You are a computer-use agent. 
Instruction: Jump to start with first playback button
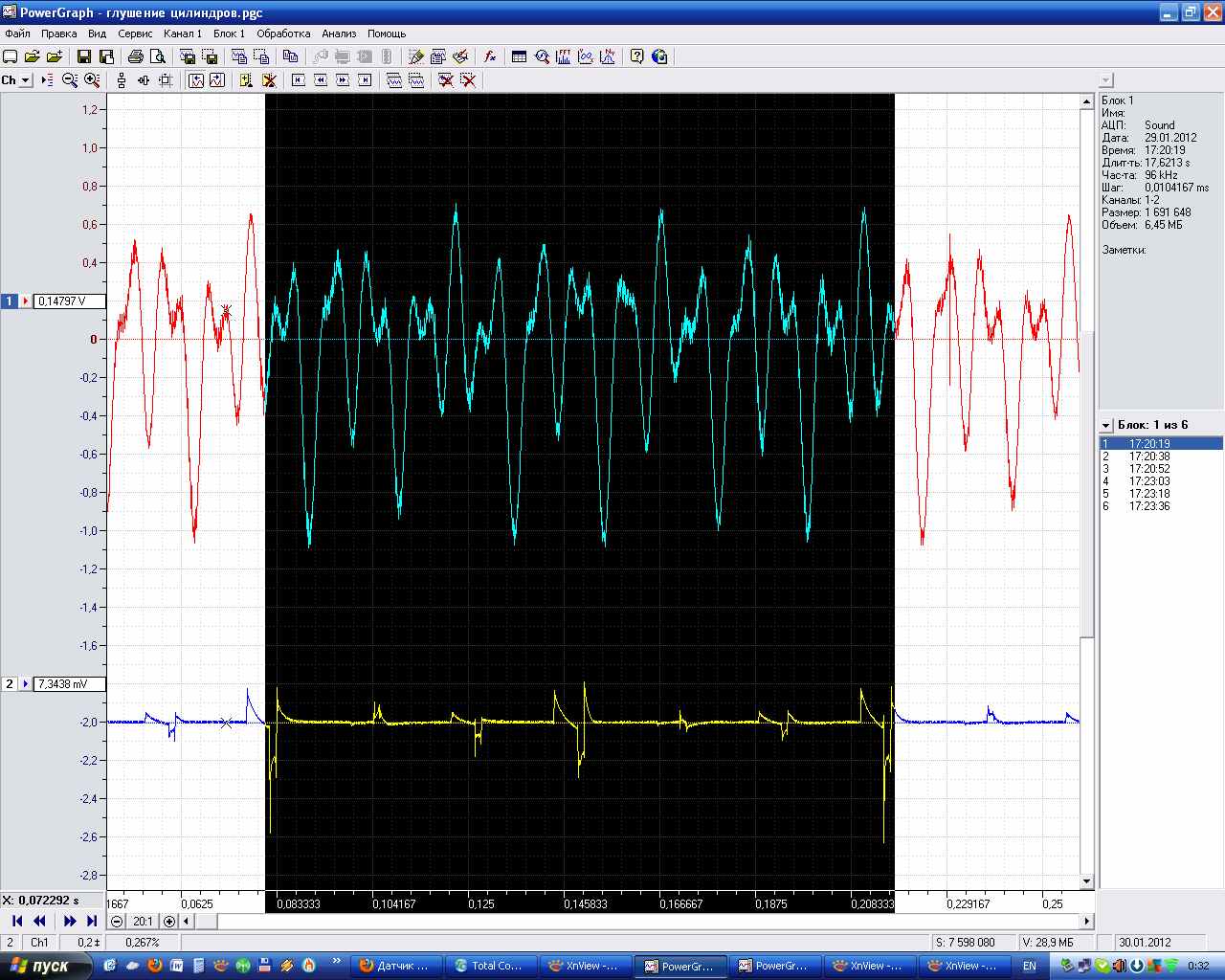(x=16, y=921)
